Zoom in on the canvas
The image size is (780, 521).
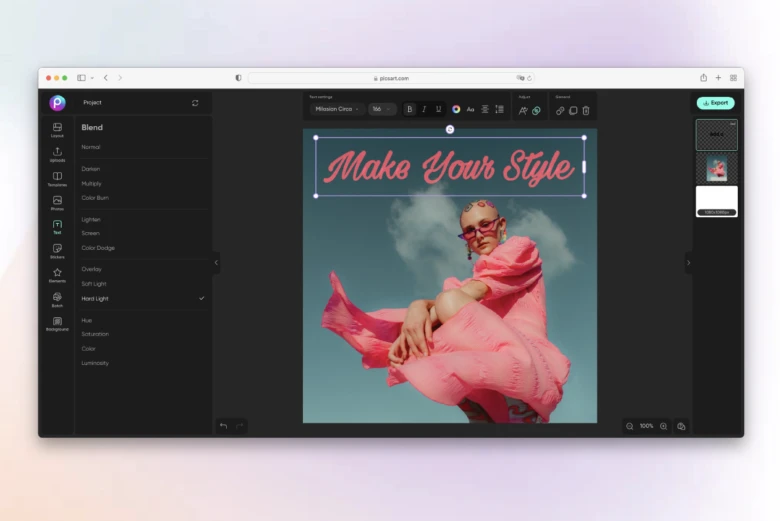click(x=664, y=426)
